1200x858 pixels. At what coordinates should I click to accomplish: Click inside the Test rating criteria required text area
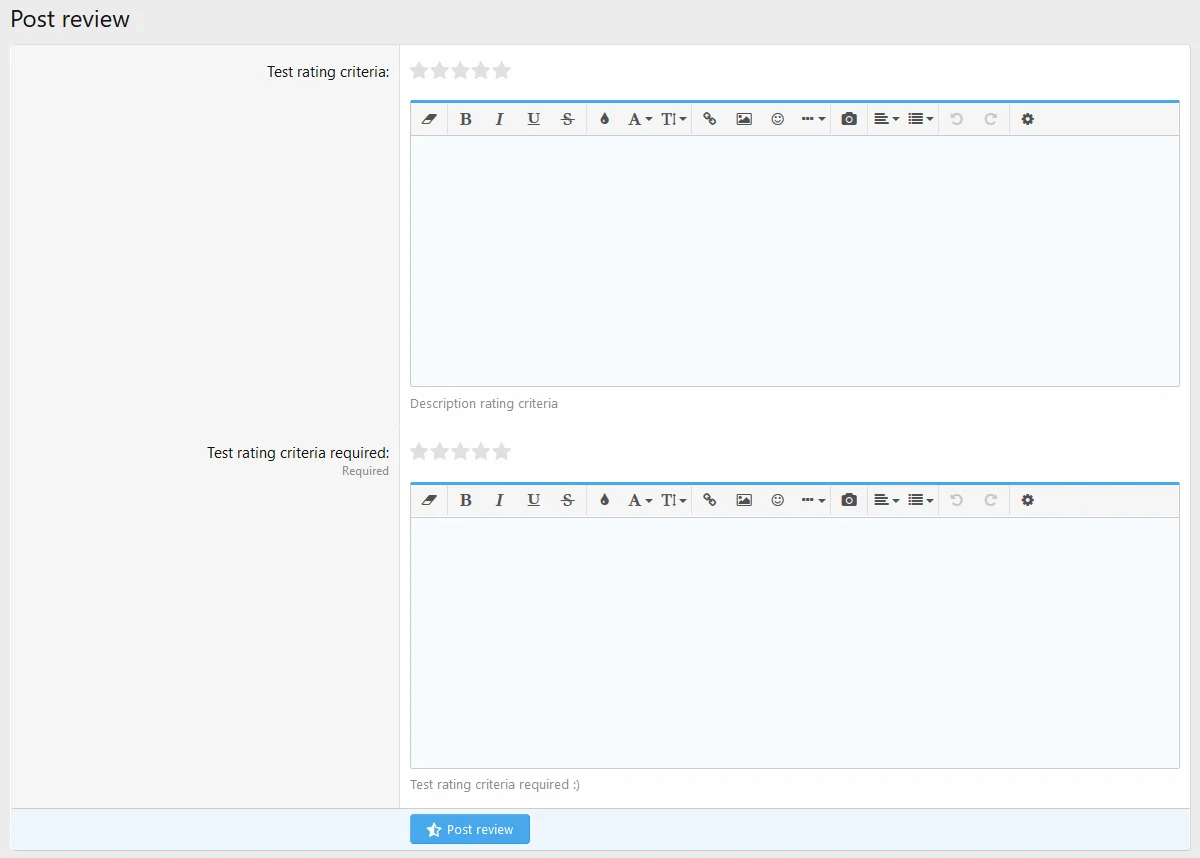point(794,642)
